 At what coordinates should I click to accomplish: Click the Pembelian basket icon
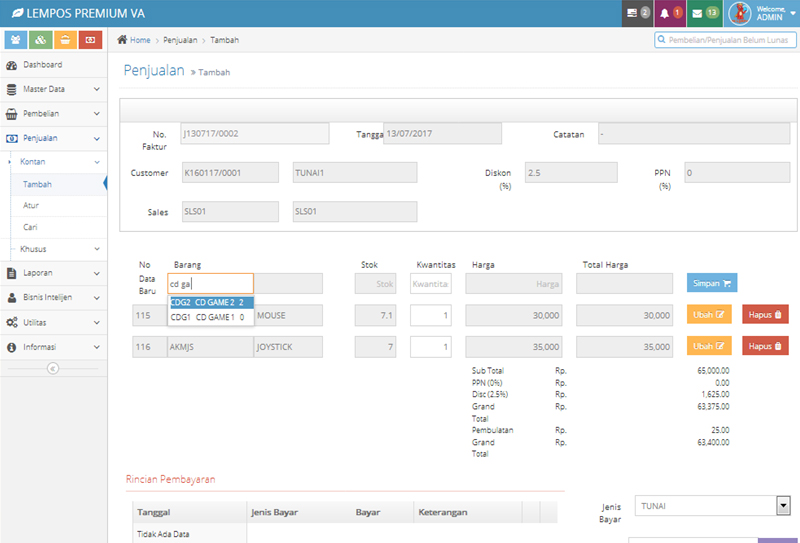11,114
